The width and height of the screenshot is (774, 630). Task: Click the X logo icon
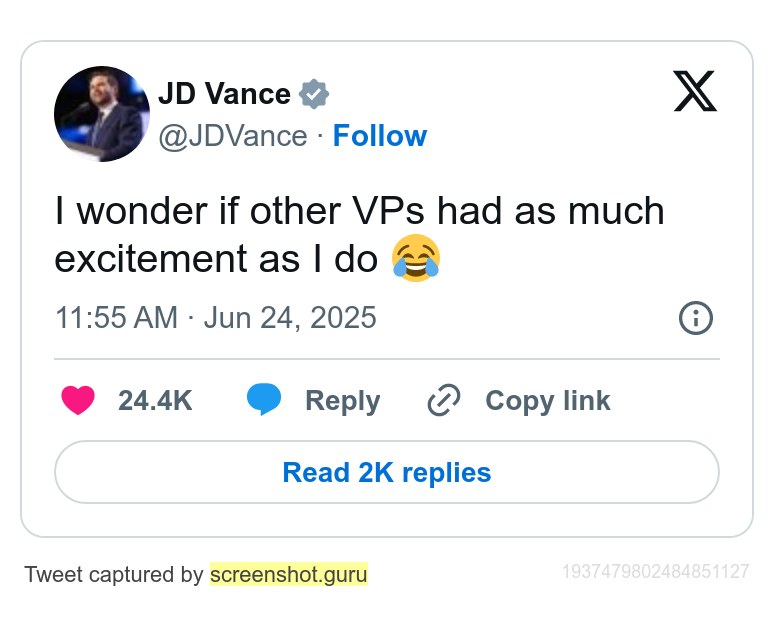(x=695, y=91)
